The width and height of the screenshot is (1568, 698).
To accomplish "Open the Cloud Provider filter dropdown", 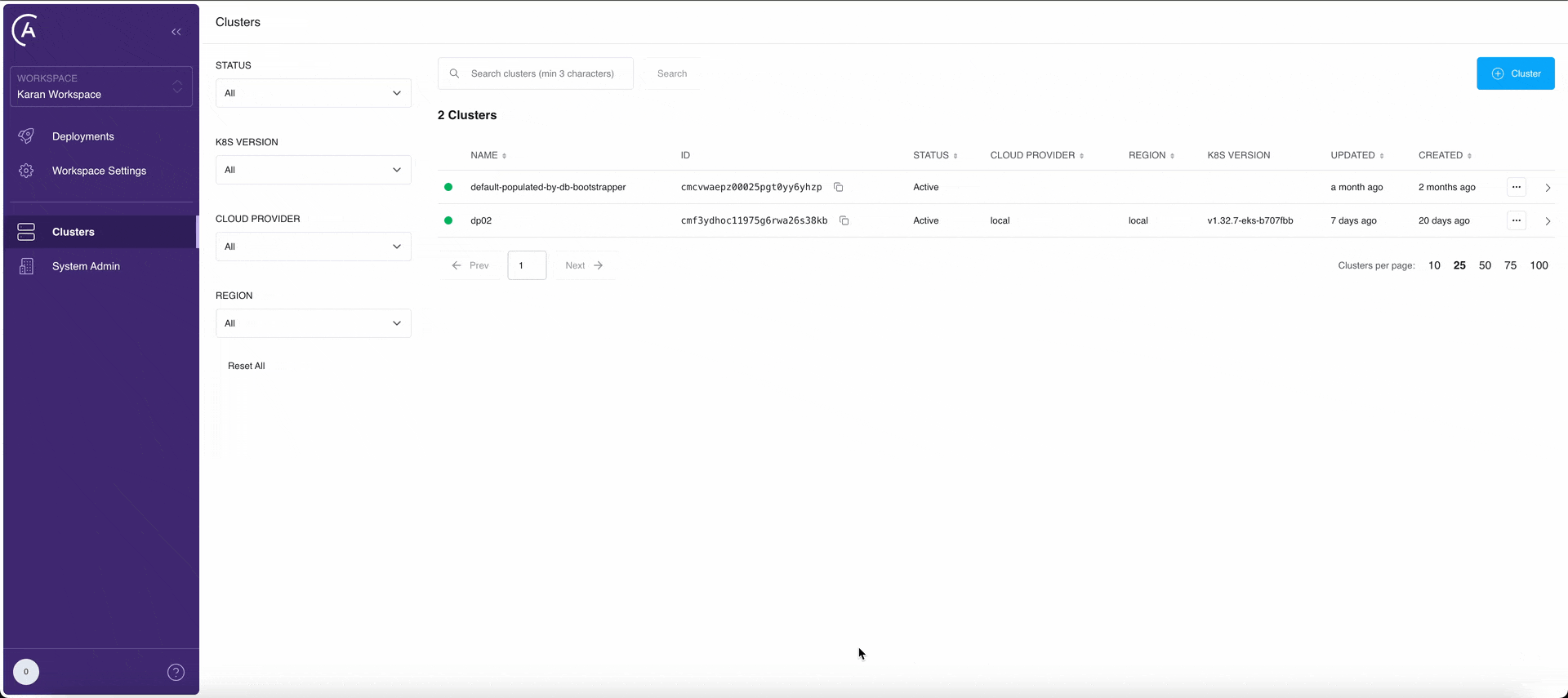I will [x=313, y=247].
